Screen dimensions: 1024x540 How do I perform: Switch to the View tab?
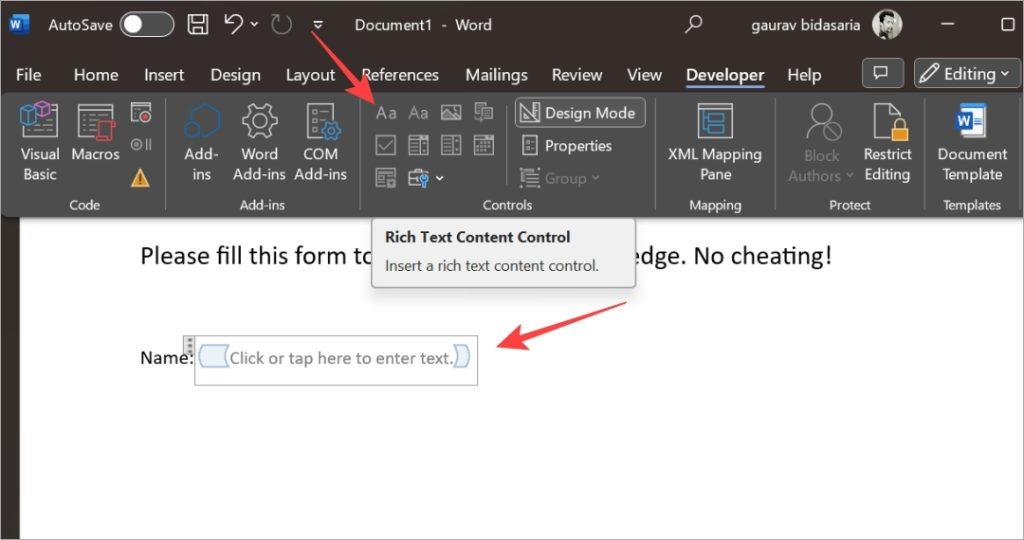click(x=644, y=75)
